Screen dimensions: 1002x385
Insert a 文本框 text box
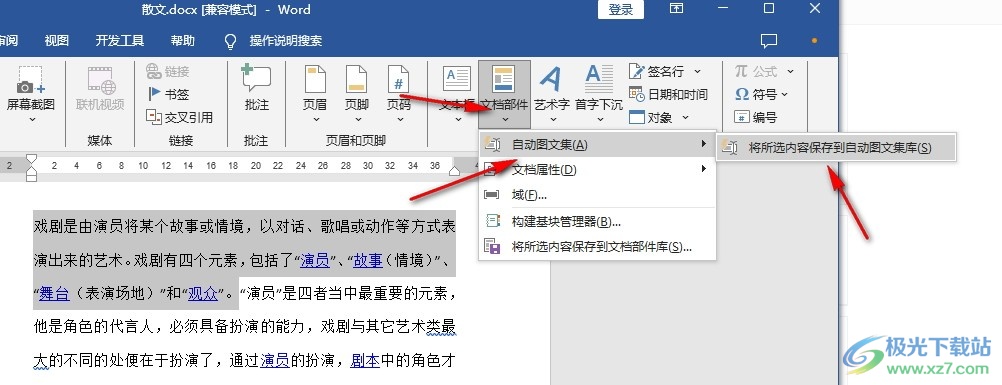pos(457,94)
